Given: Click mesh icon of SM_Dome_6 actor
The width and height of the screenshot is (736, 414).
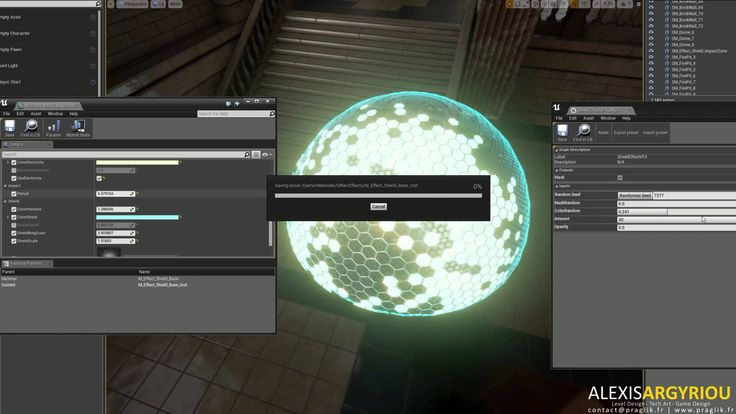Looking at the screenshot, I should click(x=667, y=32).
